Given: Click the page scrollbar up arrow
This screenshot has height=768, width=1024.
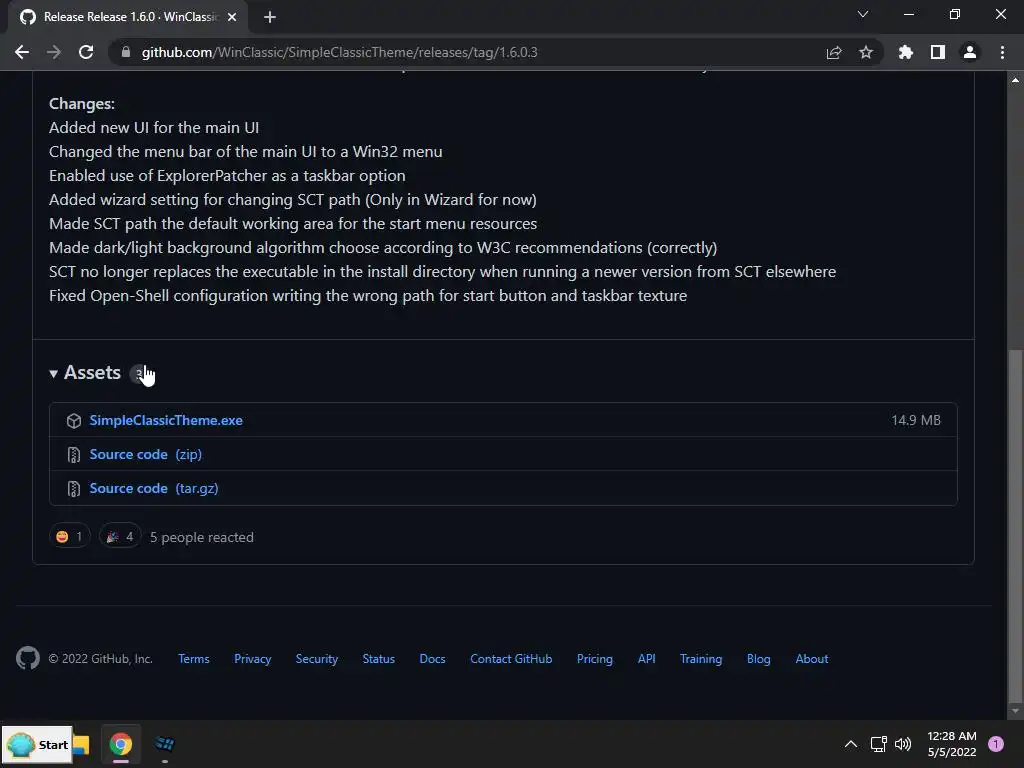Looking at the screenshot, I should click(x=1015, y=80).
